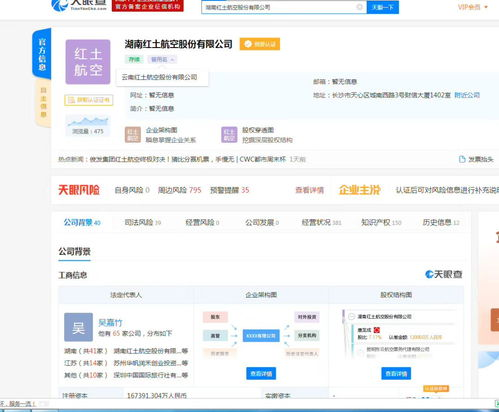The image size is (499, 412).
Task: Click the 企业主张 orange heading
Action: click(x=360, y=190)
